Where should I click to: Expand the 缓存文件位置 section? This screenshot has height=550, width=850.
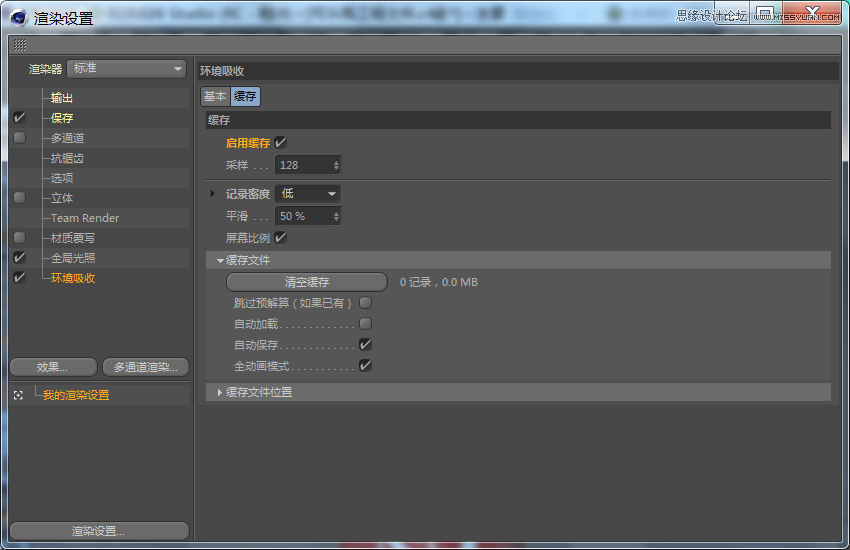[x=220, y=392]
